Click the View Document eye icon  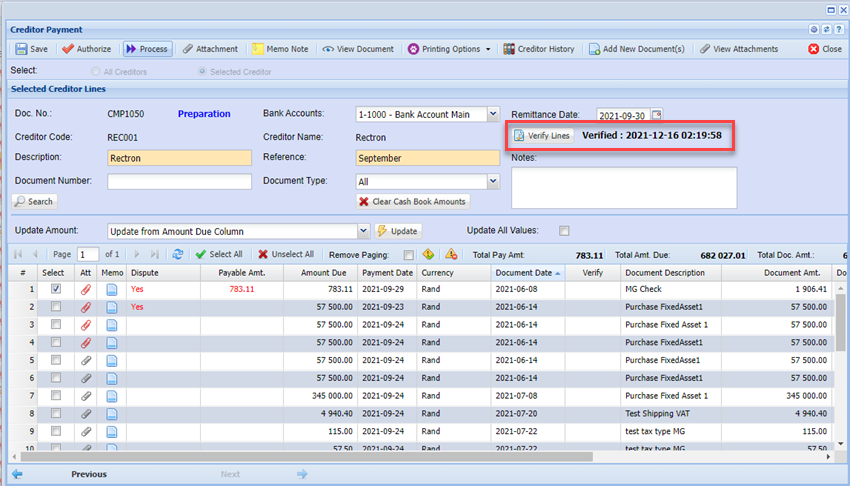(328, 49)
